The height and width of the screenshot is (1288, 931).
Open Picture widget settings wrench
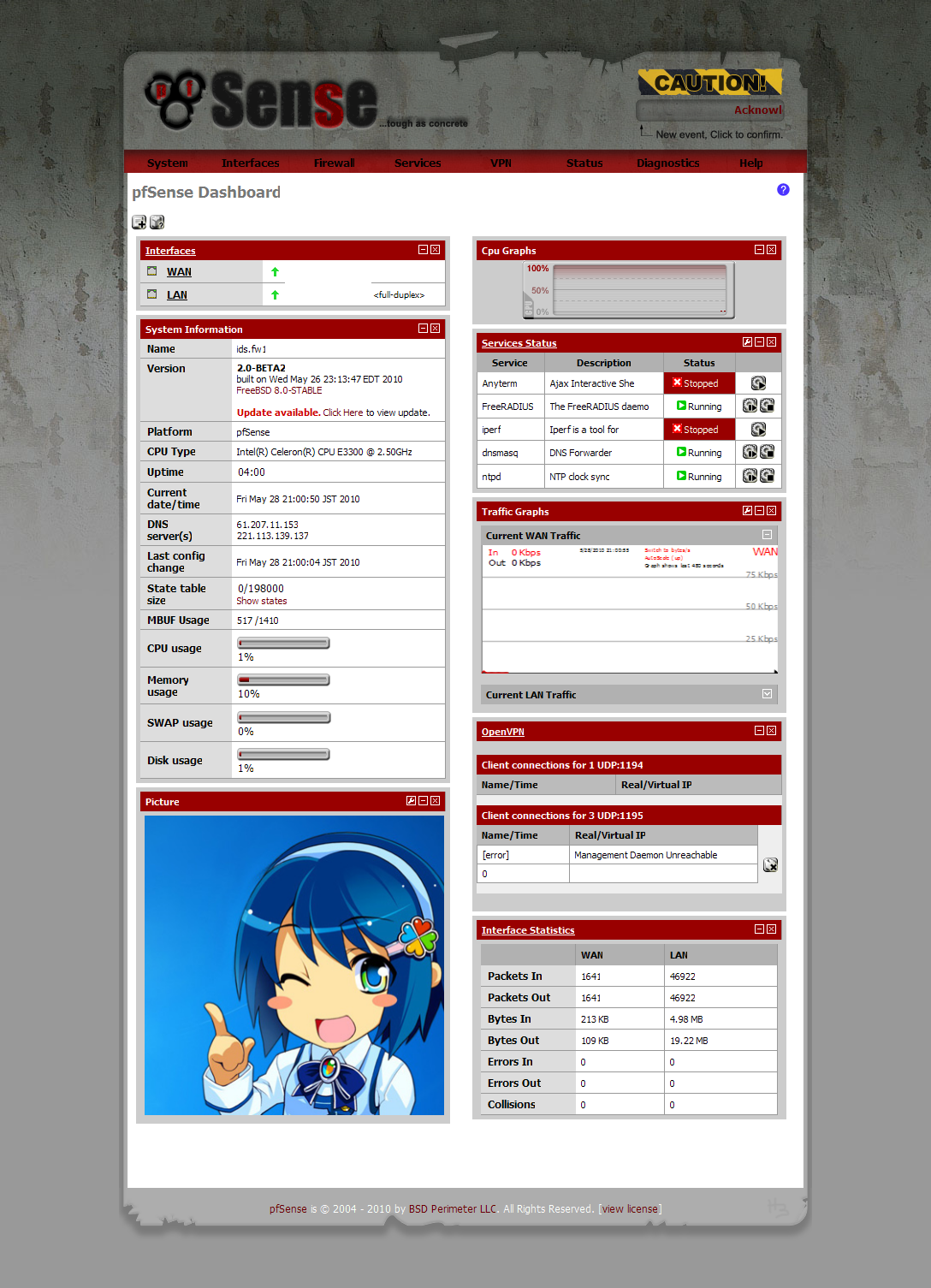[411, 801]
